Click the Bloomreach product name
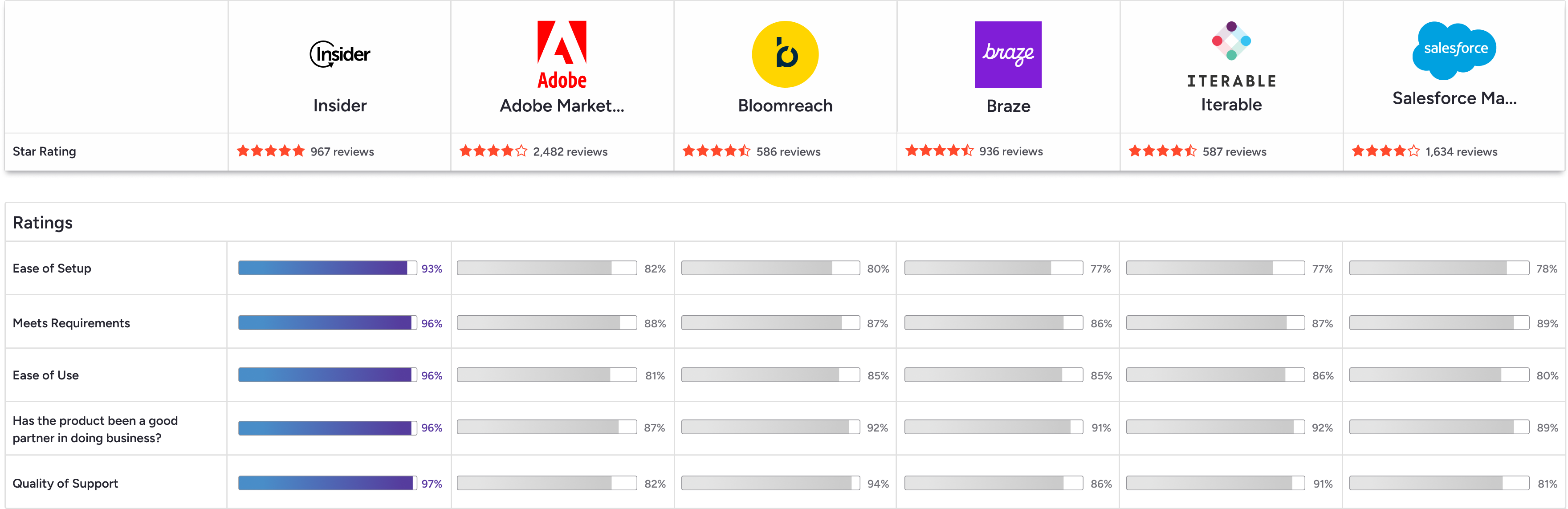1568x509 pixels. [x=785, y=106]
